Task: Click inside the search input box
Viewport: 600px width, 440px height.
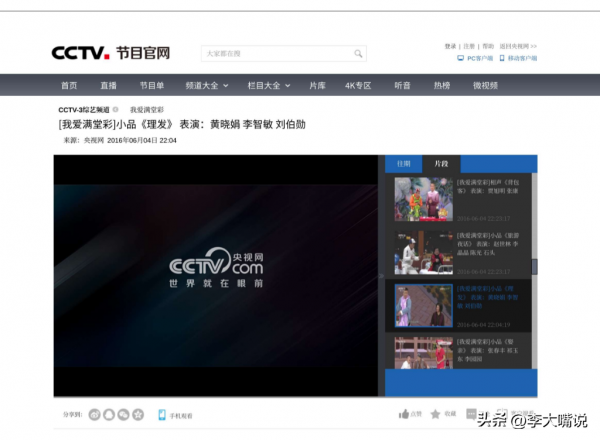Action: coord(275,53)
